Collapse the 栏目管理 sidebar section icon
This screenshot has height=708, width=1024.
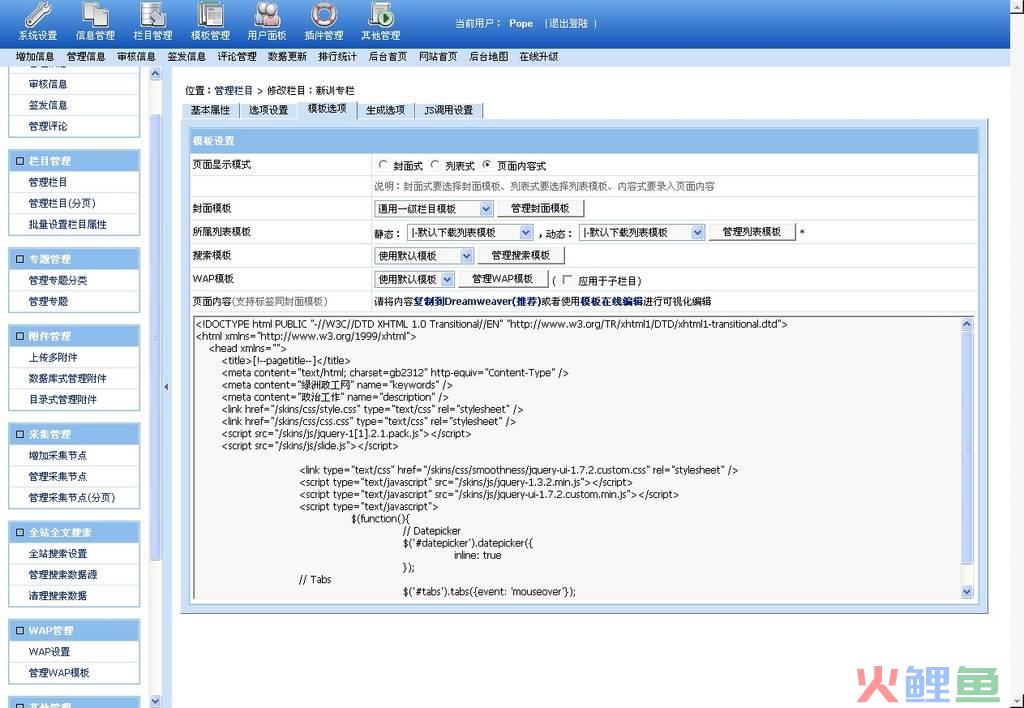tap(20, 161)
